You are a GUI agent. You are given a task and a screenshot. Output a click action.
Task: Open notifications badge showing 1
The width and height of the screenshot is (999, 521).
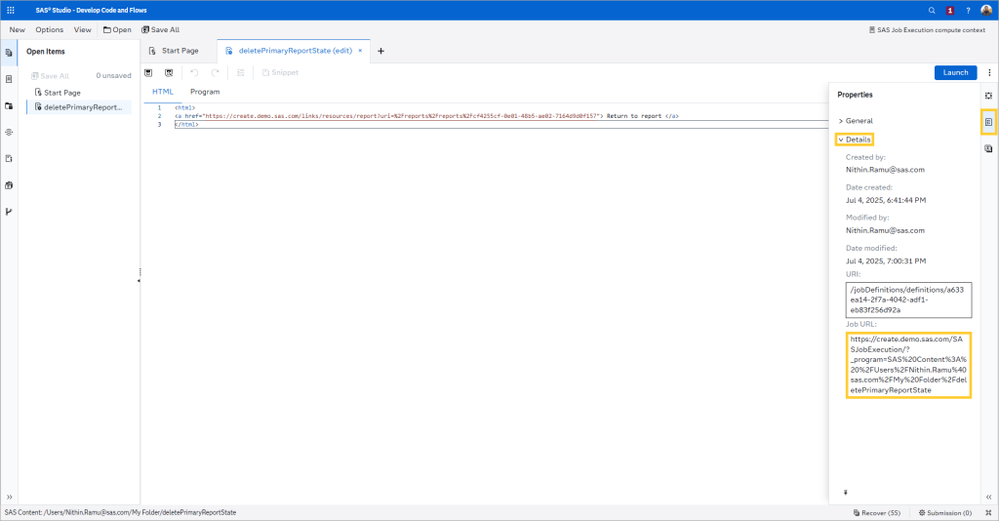tap(950, 10)
